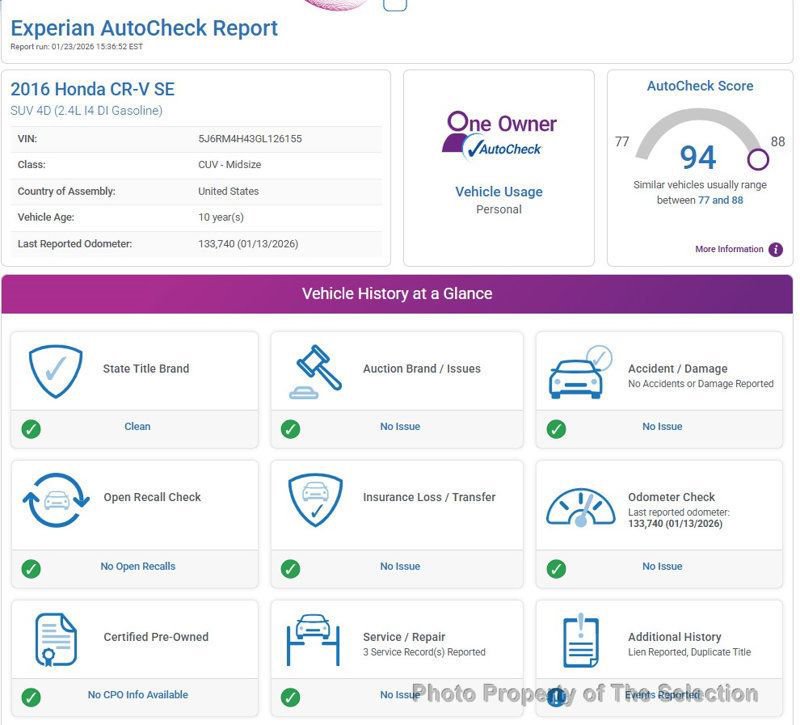This screenshot has height=725, width=800.
Task: Click the Auction Brand gavel icon
Action: click(x=314, y=371)
